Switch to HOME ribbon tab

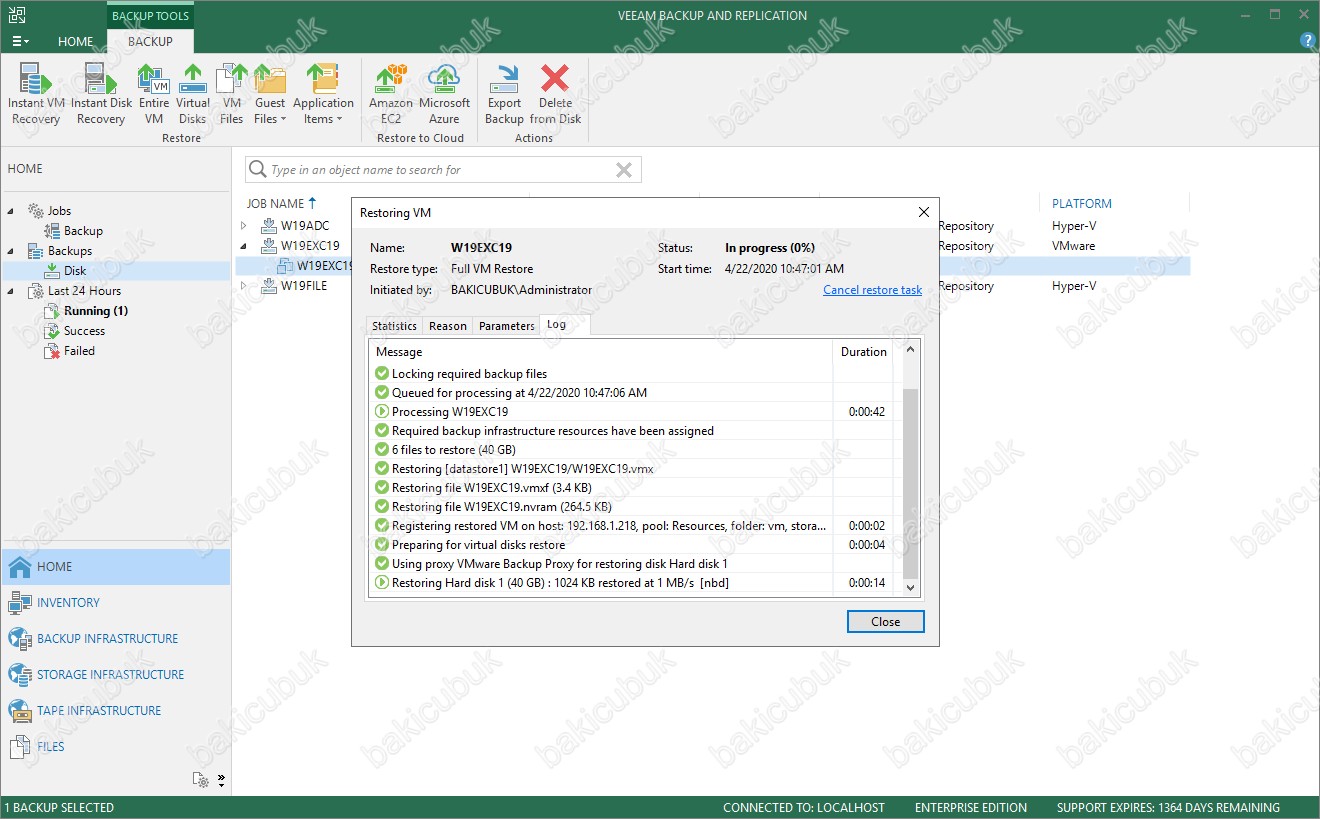pos(75,41)
